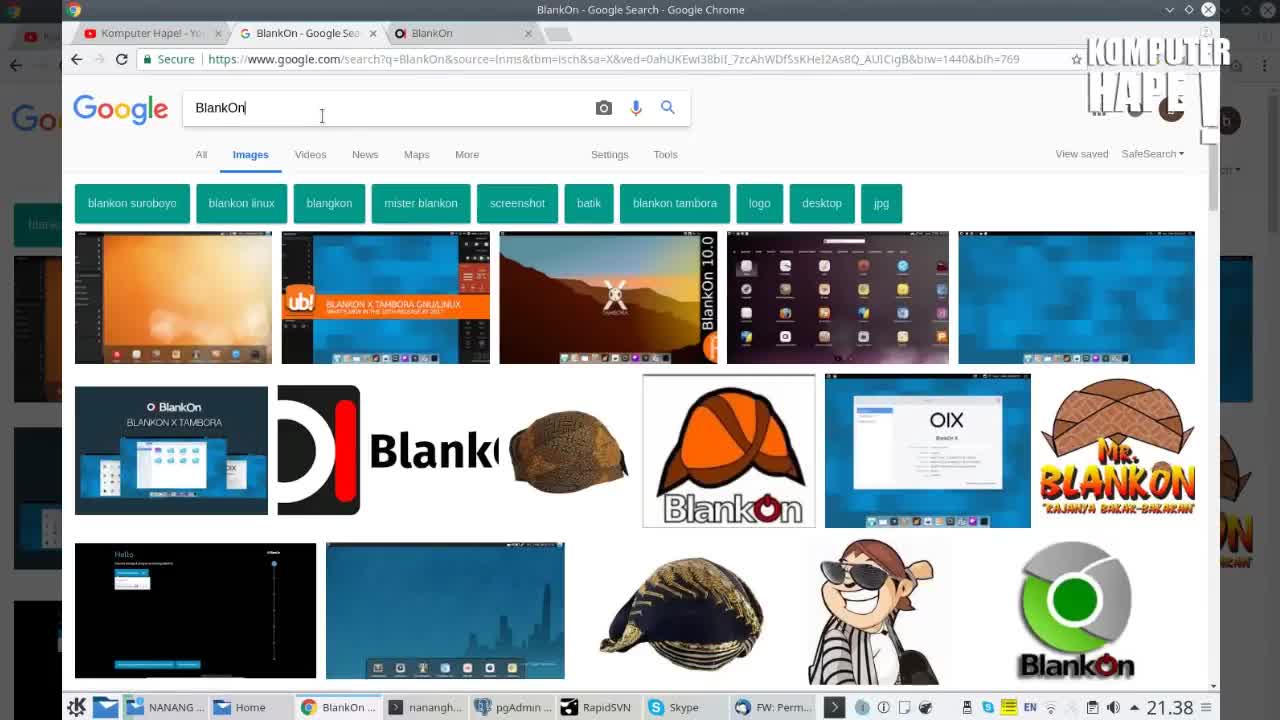Select the blankon tambora chip
Screen dimensions: 1280x720
coord(675,203)
